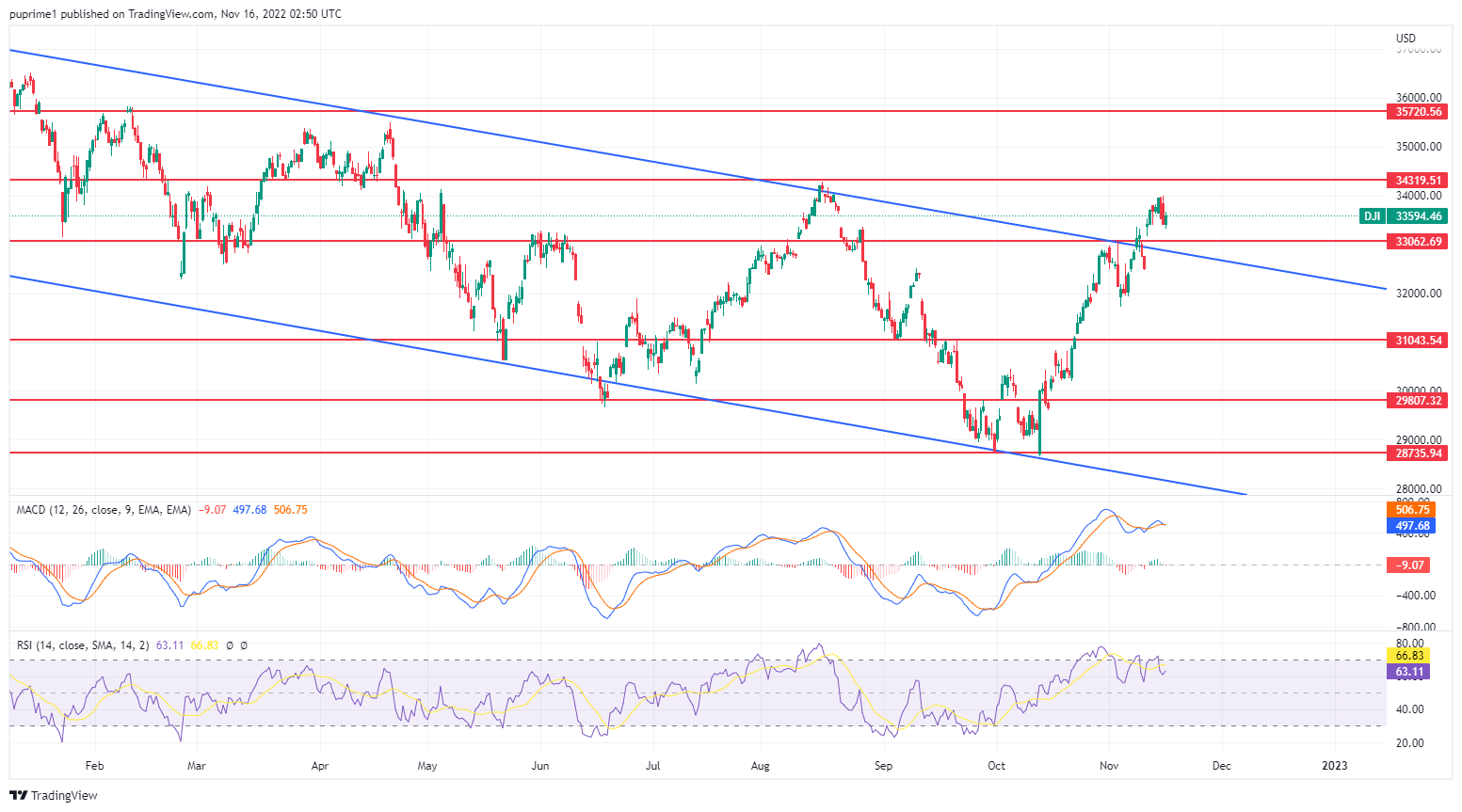Click 36000.00 on the price axis

1419,98
